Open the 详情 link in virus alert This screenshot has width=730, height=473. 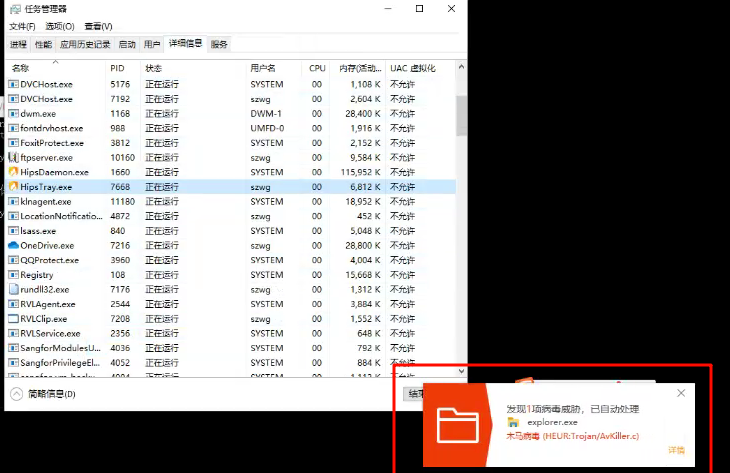[x=676, y=450]
